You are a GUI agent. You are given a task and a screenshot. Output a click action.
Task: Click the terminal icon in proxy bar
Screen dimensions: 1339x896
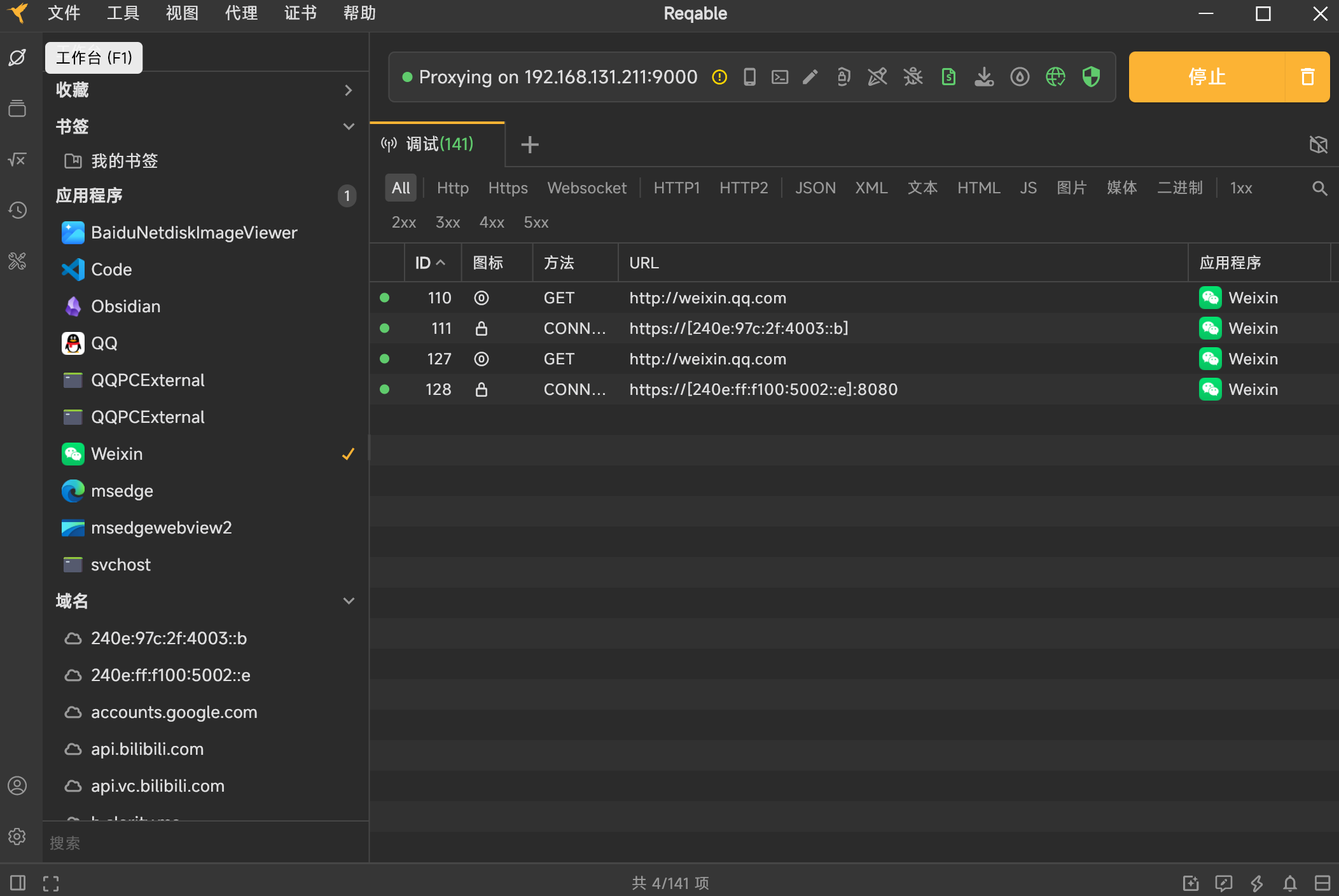(780, 77)
